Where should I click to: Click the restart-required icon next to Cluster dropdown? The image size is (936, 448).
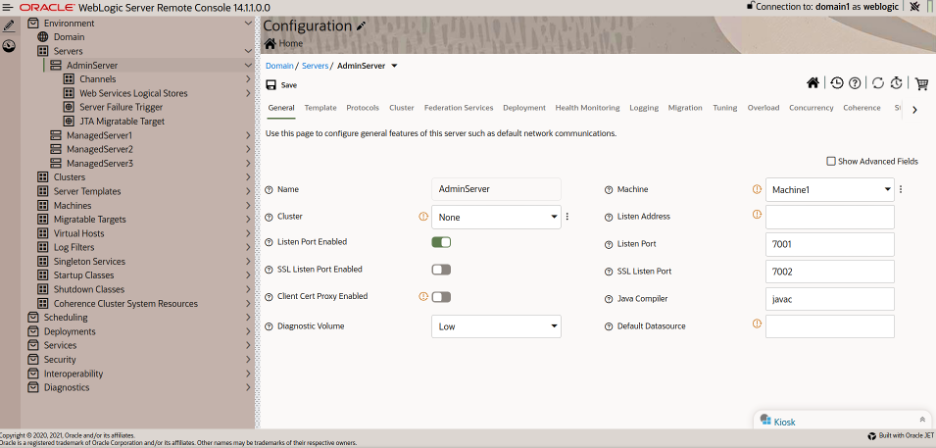(x=424, y=217)
